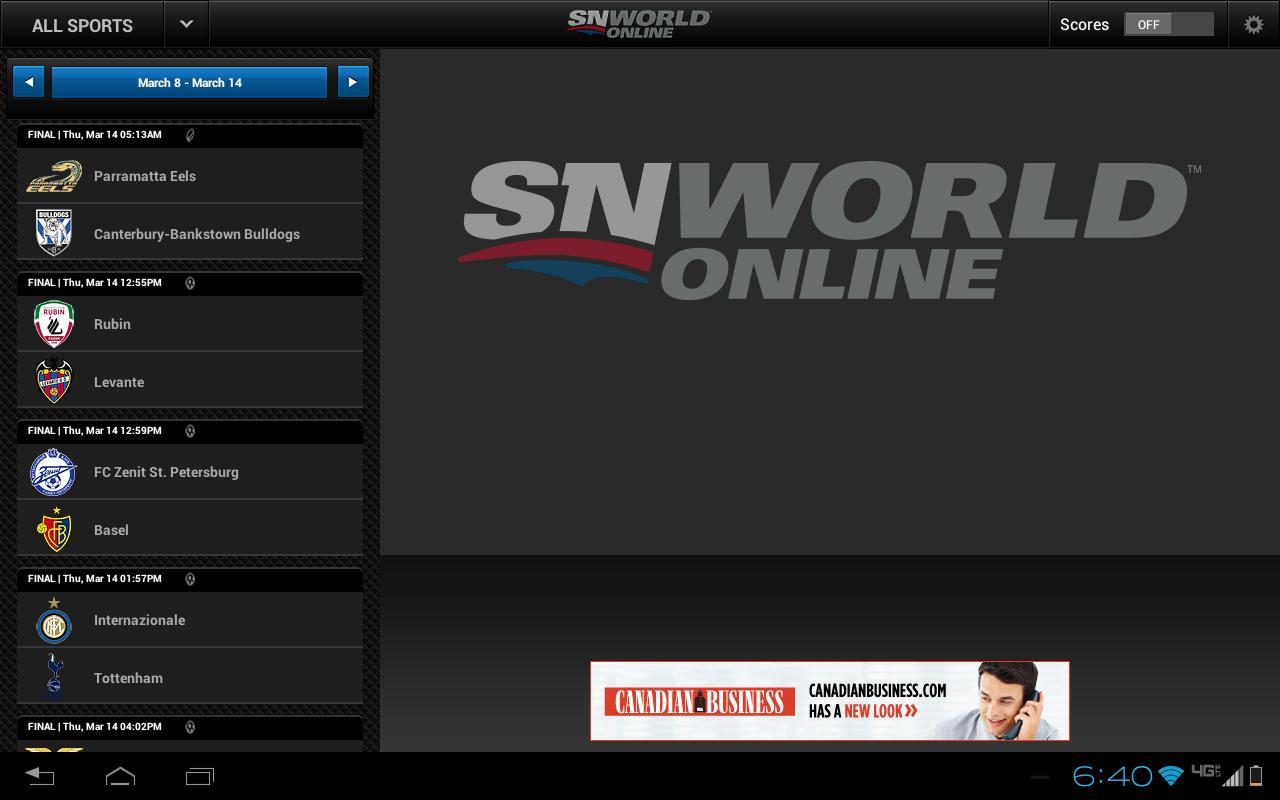Image resolution: width=1280 pixels, height=800 pixels.
Task: Open the FINAL Thu, Mar 14 12:59PM header
Action: tap(190, 431)
